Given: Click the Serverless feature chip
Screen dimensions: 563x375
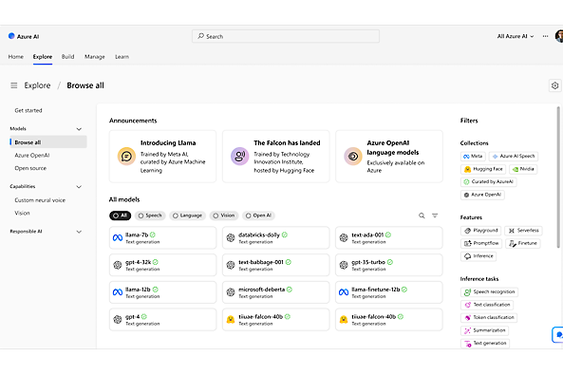Looking at the screenshot, I should (524, 231).
